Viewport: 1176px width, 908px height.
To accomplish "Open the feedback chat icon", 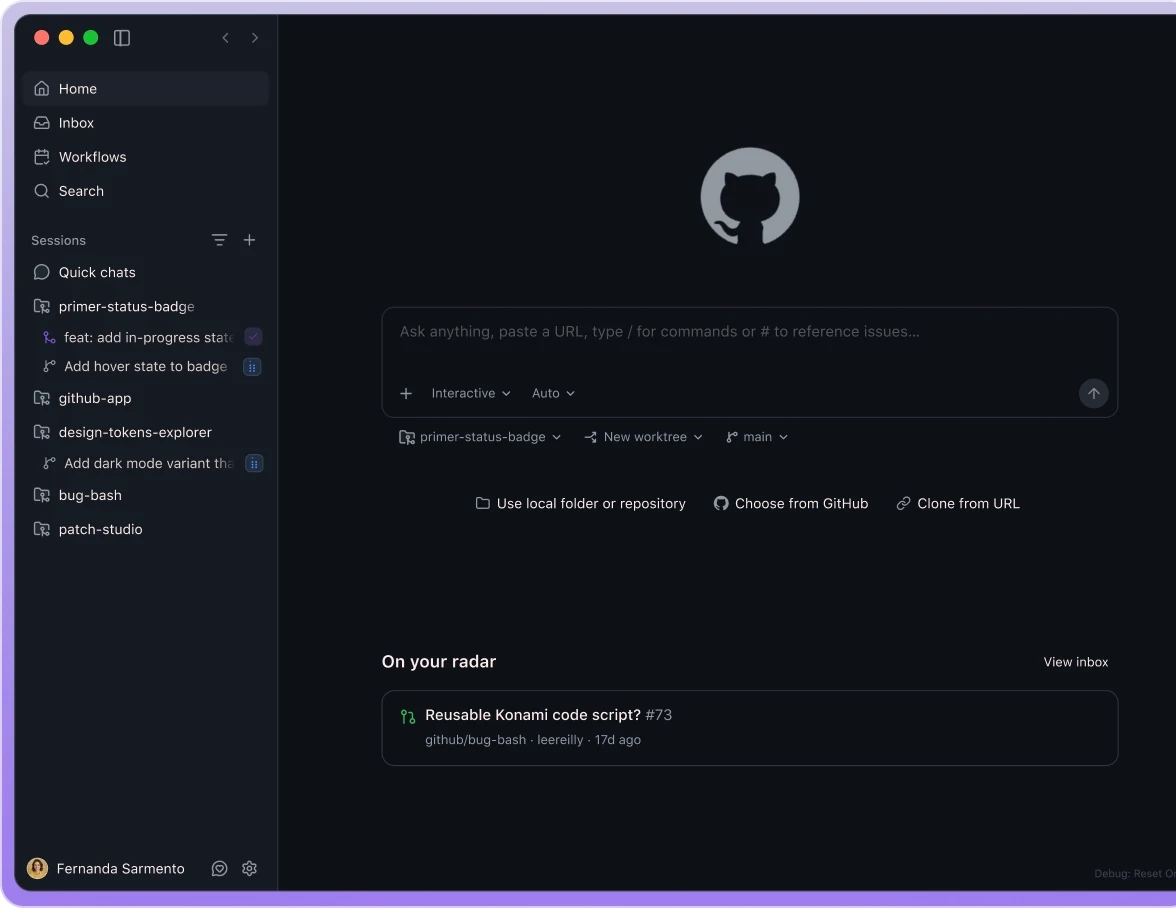I will coord(219,868).
